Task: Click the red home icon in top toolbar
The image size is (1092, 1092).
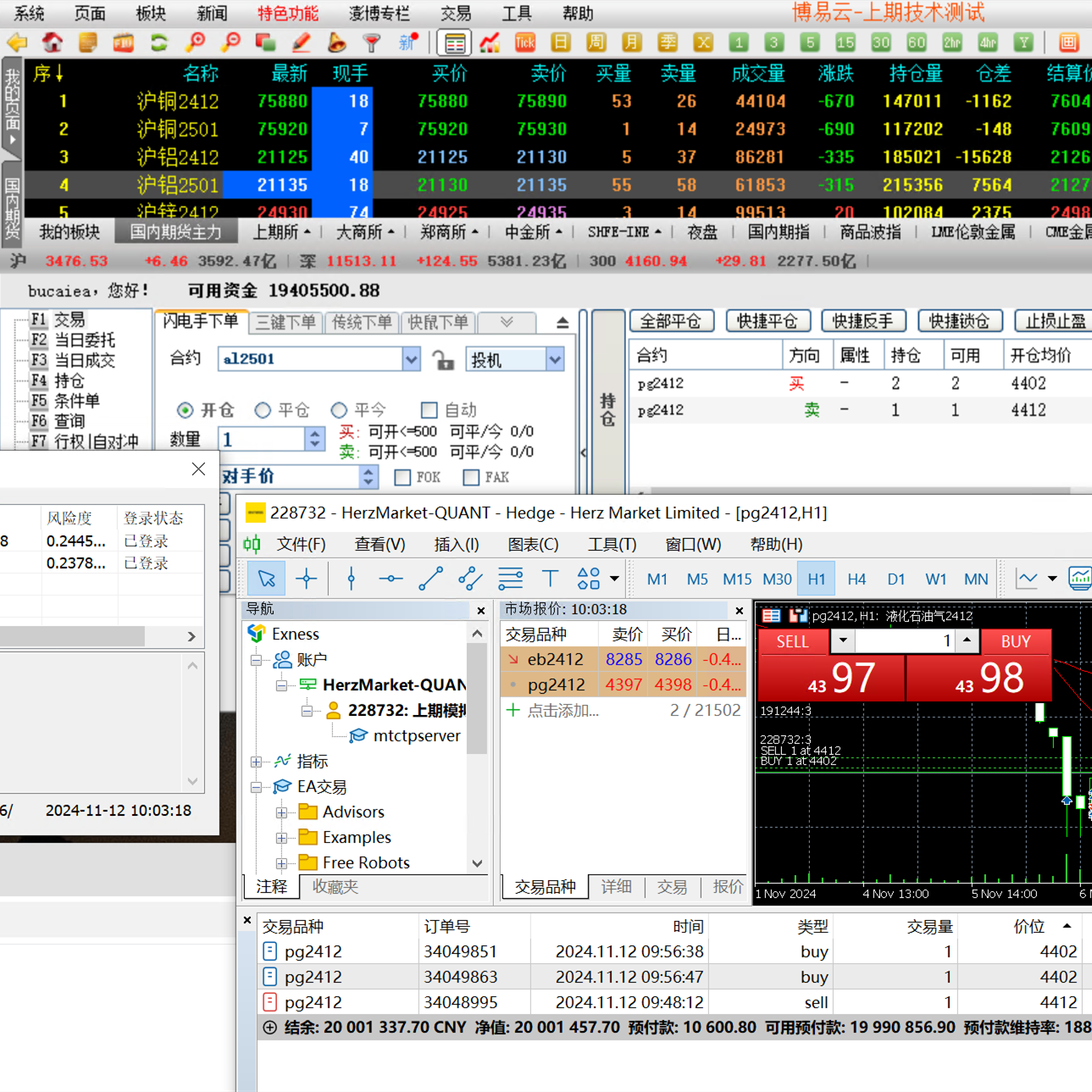Action: pos(53,42)
